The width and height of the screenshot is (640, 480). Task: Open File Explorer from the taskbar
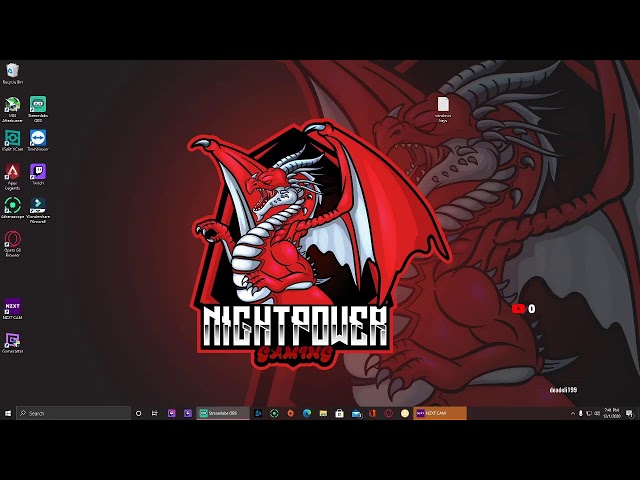[323, 413]
